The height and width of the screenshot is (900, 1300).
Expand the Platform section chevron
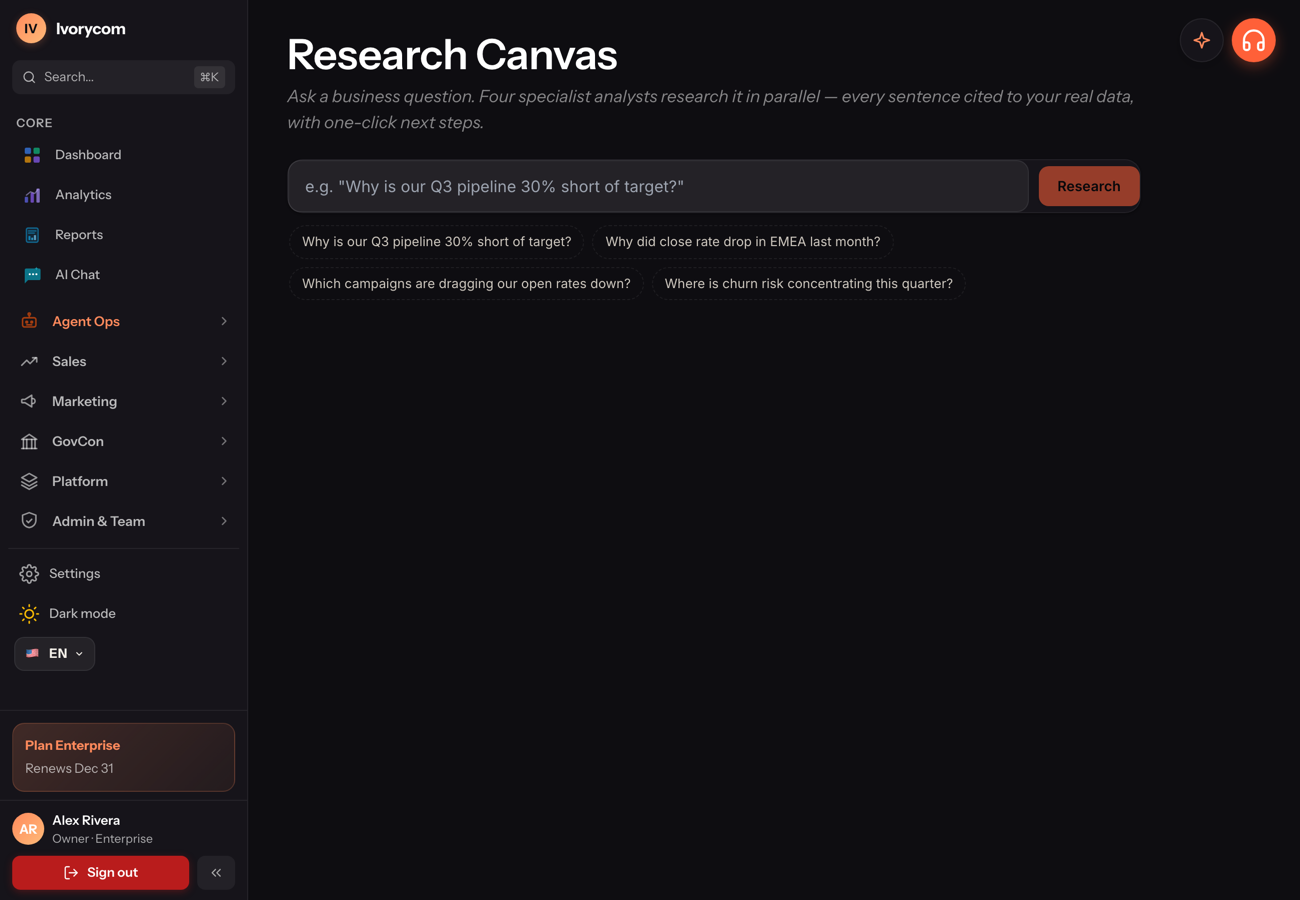(224, 481)
